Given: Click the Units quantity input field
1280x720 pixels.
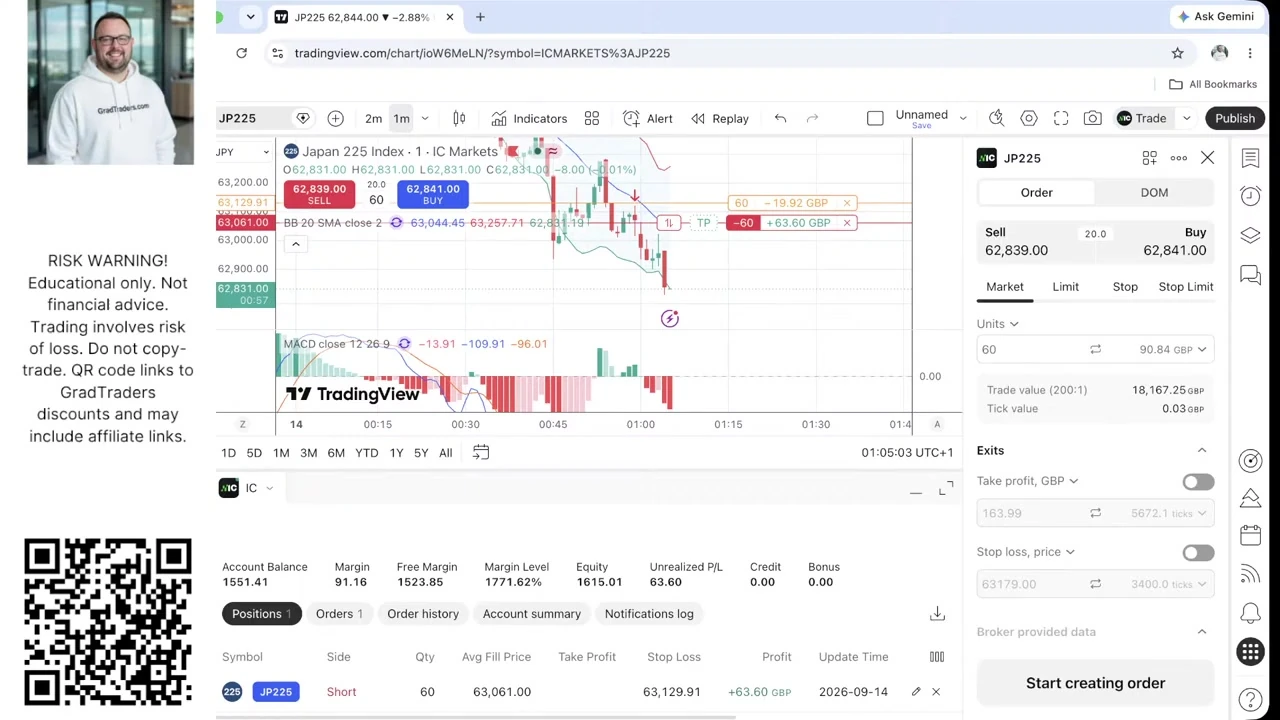Looking at the screenshot, I should [x=1030, y=350].
